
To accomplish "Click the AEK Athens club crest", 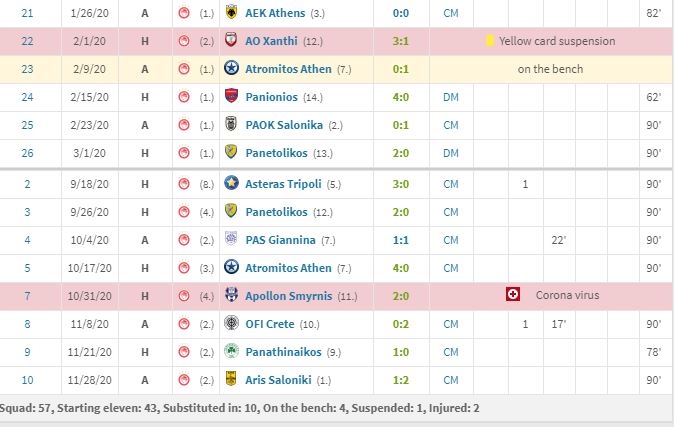I will pos(231,12).
